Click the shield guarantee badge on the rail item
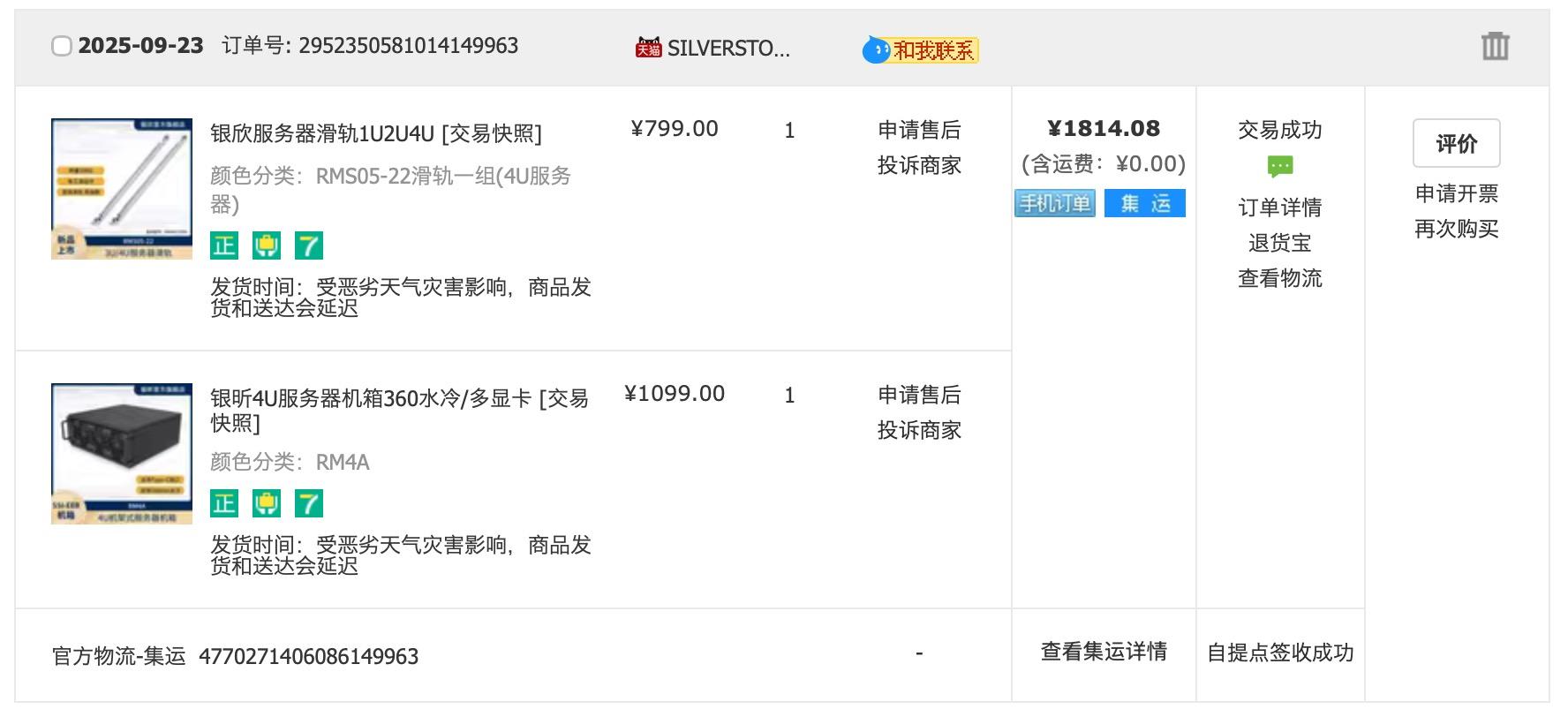Viewport: 1568px width, 717px height. (x=267, y=245)
